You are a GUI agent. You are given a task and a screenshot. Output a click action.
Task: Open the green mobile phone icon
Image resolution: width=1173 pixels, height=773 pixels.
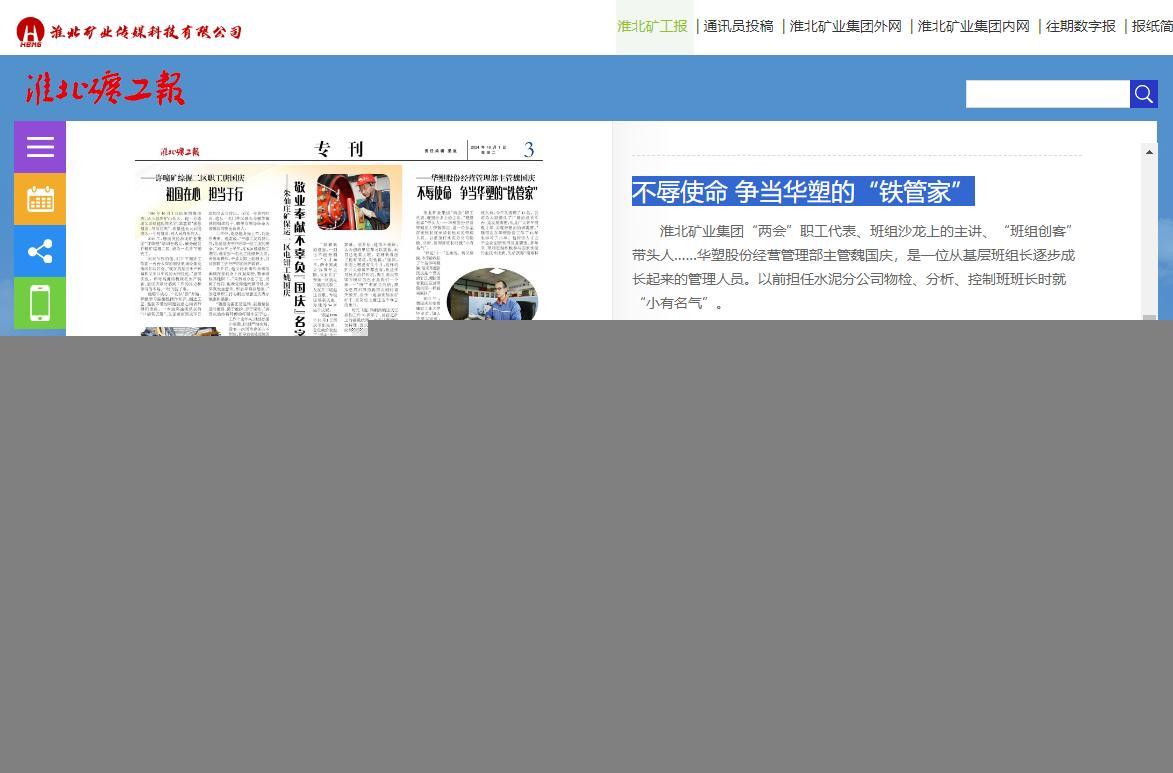(40, 302)
